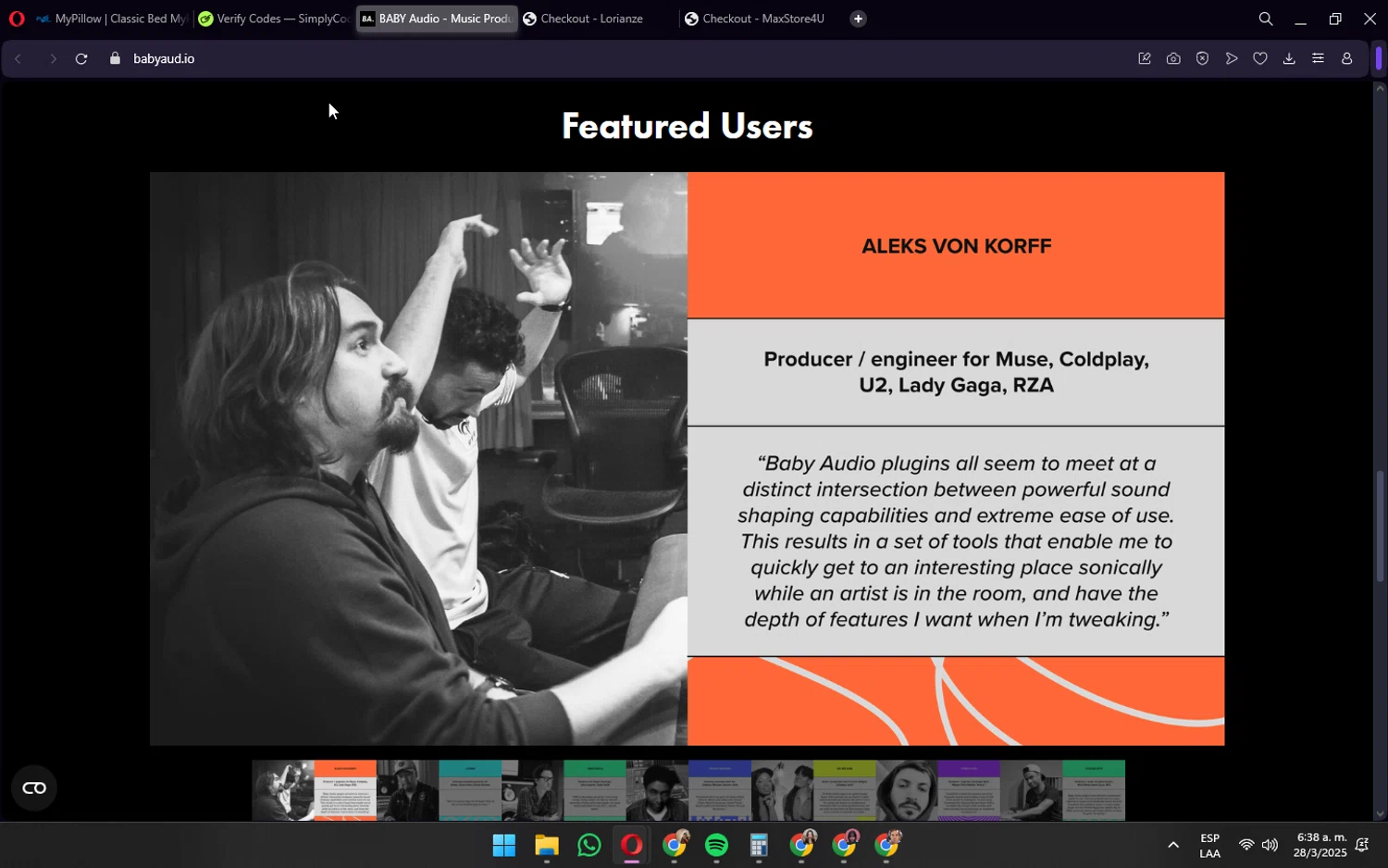1388x868 pixels.
Task: Go forward to the next page
Action: 53,58
